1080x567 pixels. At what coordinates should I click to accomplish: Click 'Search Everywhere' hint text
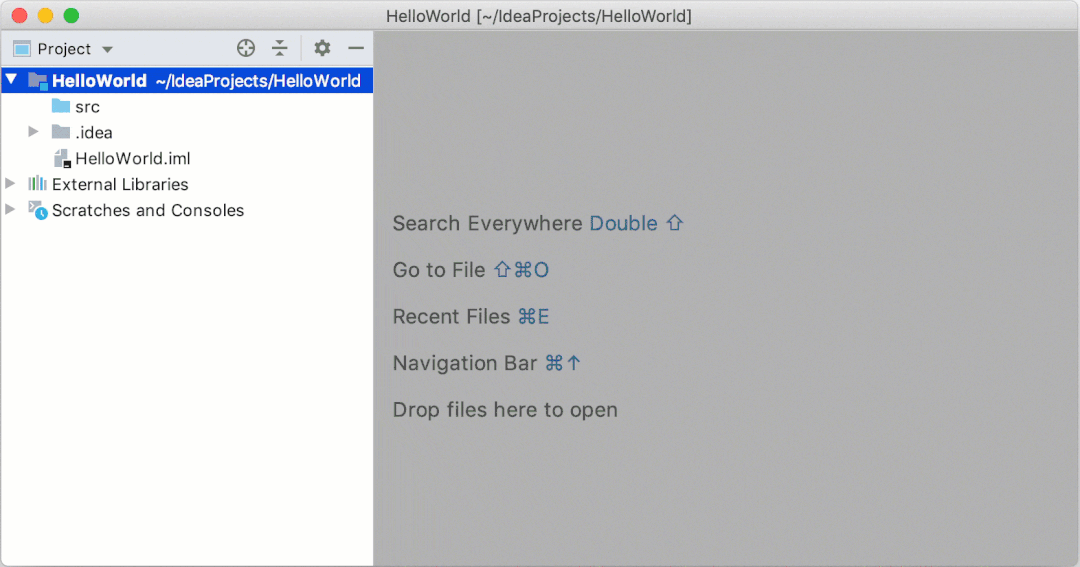tap(488, 223)
